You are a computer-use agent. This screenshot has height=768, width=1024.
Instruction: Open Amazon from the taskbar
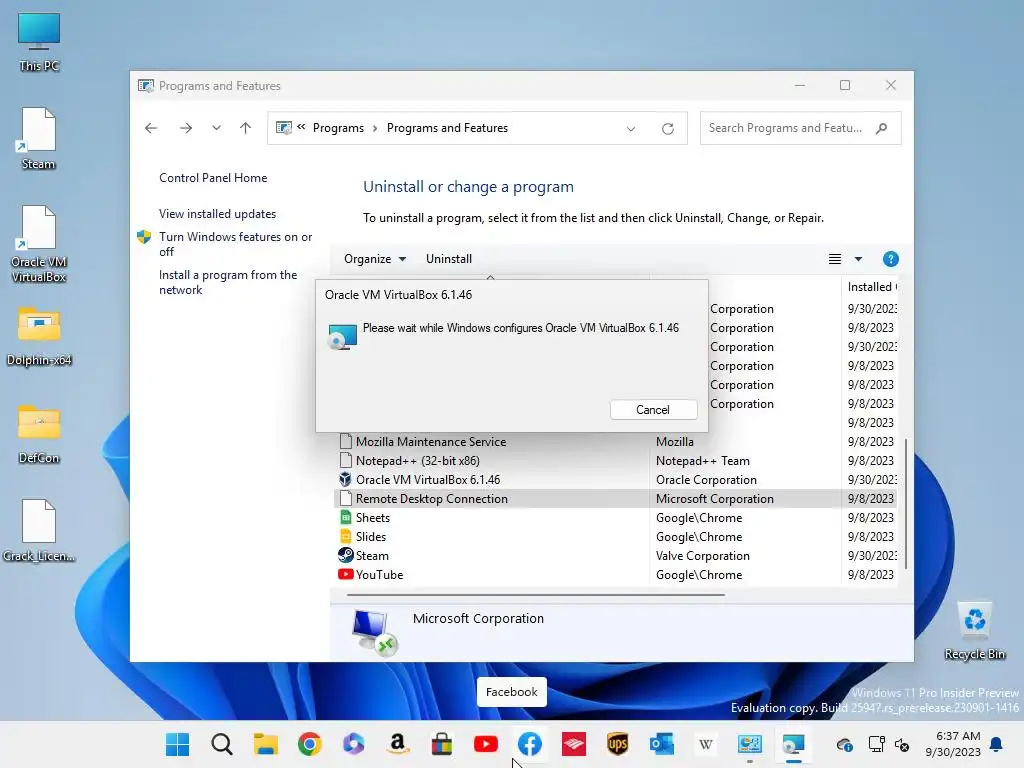[398, 744]
